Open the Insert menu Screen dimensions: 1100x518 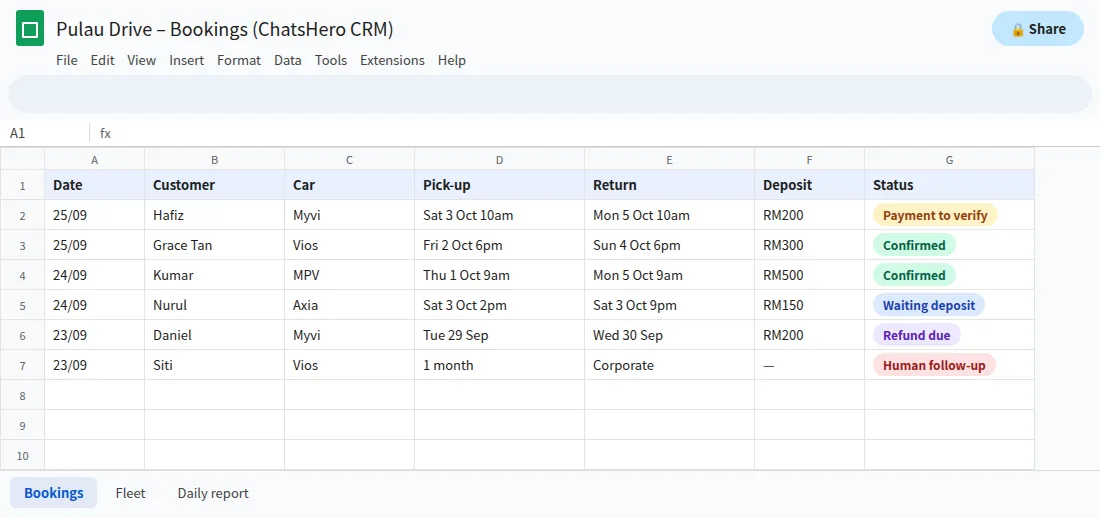click(187, 60)
